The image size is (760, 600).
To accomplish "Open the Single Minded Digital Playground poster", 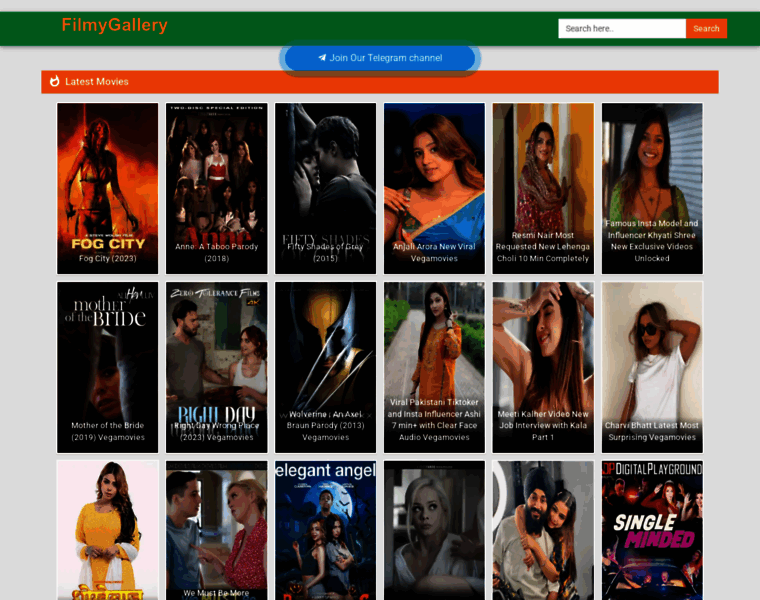I will click(x=652, y=530).
